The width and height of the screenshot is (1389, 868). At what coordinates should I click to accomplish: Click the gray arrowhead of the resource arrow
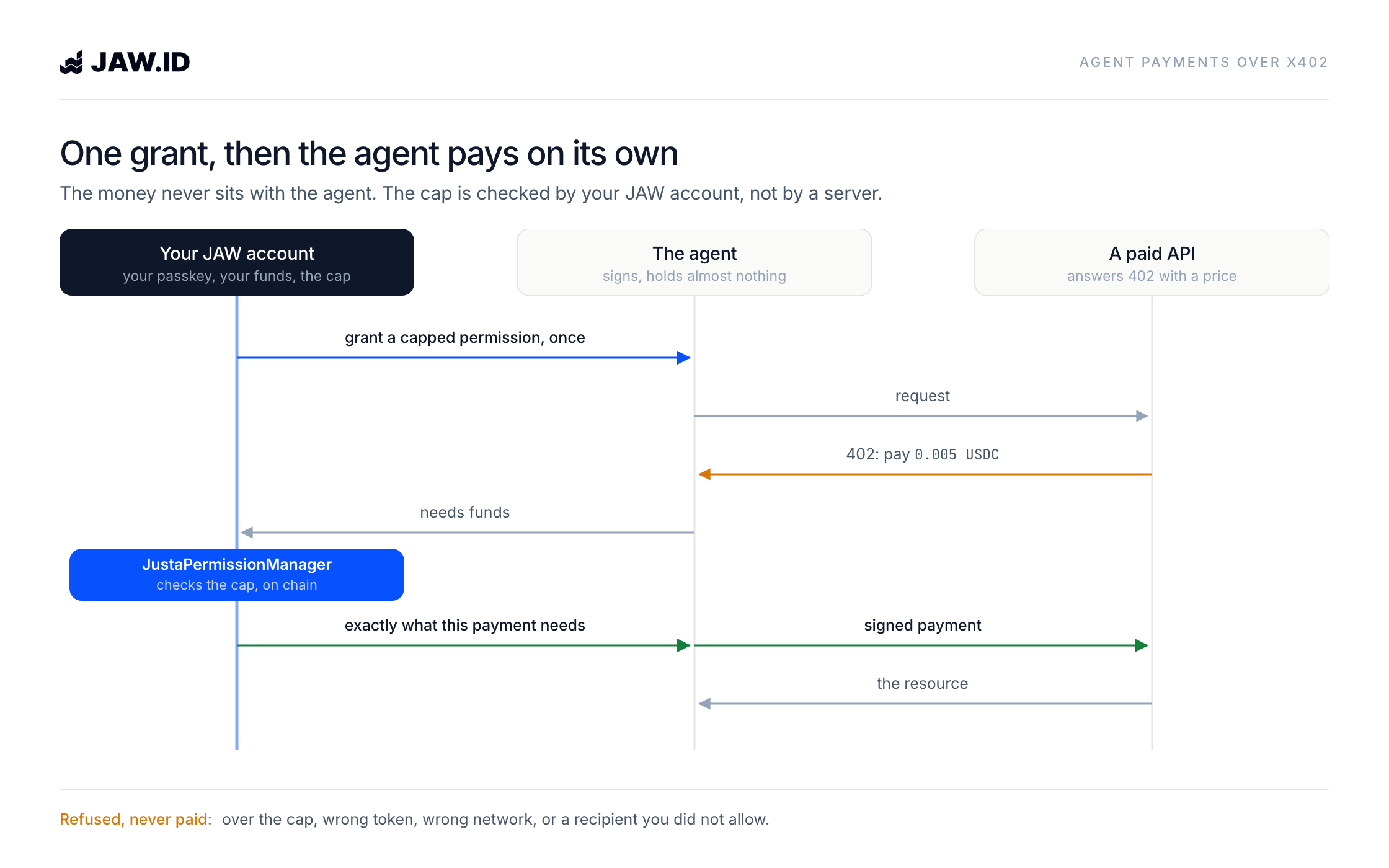click(705, 704)
